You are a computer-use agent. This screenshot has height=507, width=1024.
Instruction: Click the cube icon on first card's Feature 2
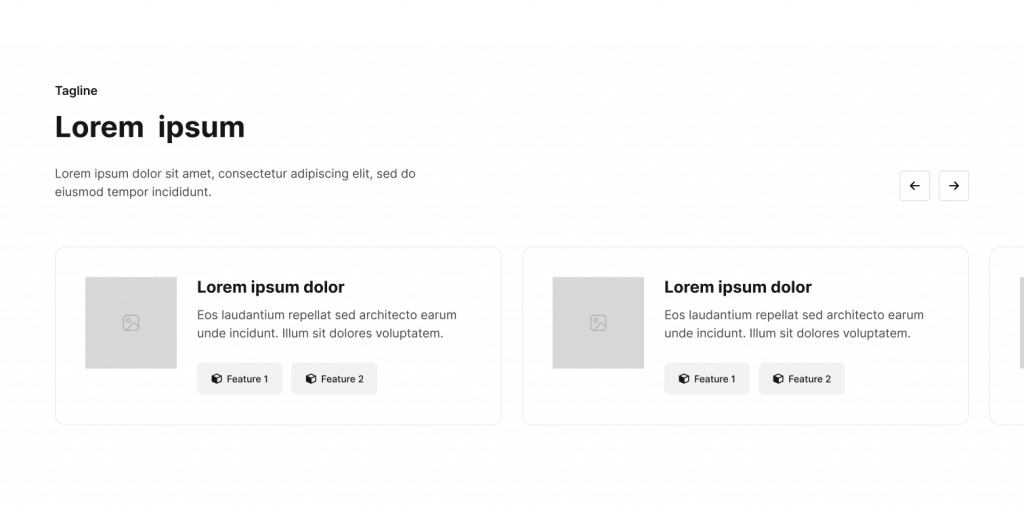[x=311, y=379]
